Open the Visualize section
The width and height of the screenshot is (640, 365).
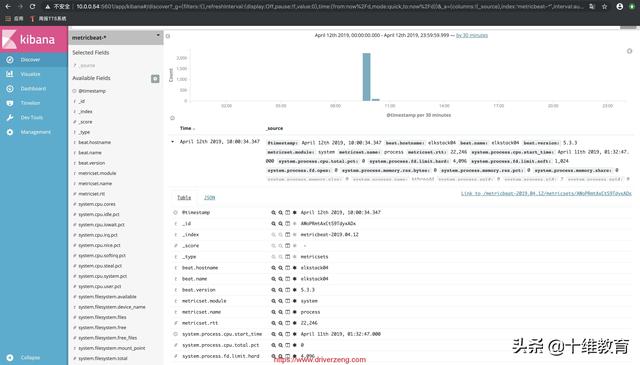point(33,74)
